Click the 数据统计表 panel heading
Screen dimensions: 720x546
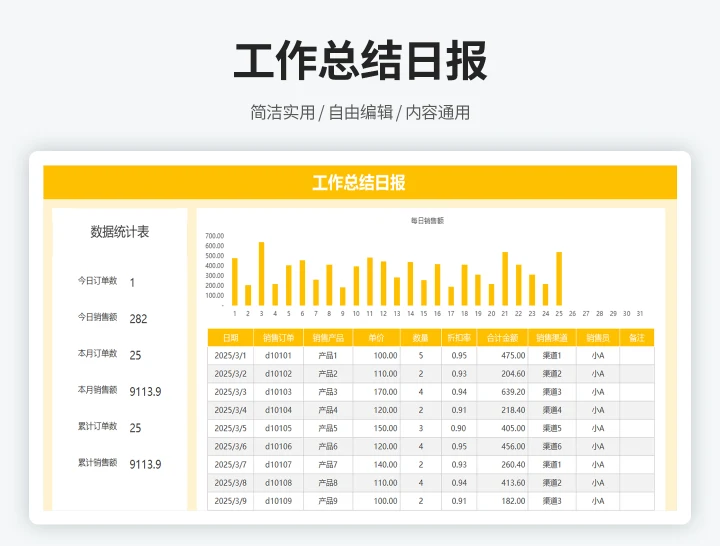click(120, 232)
